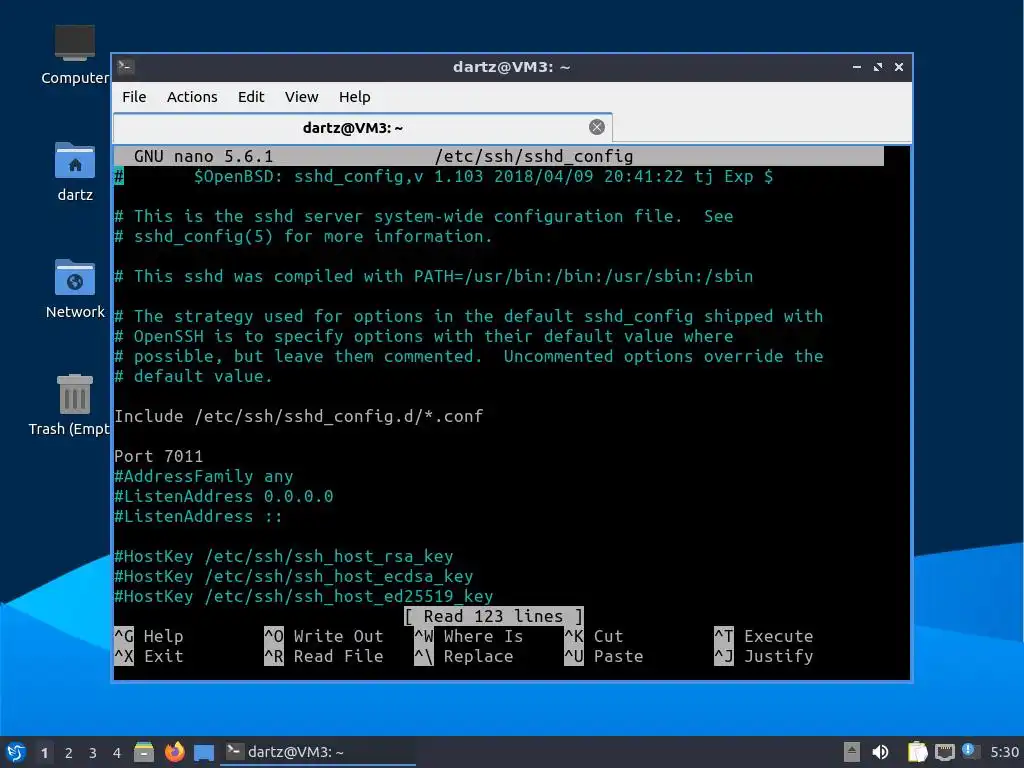
Task: Click the /etc/ssh/sshd_config filename in header
Action: click(x=534, y=156)
